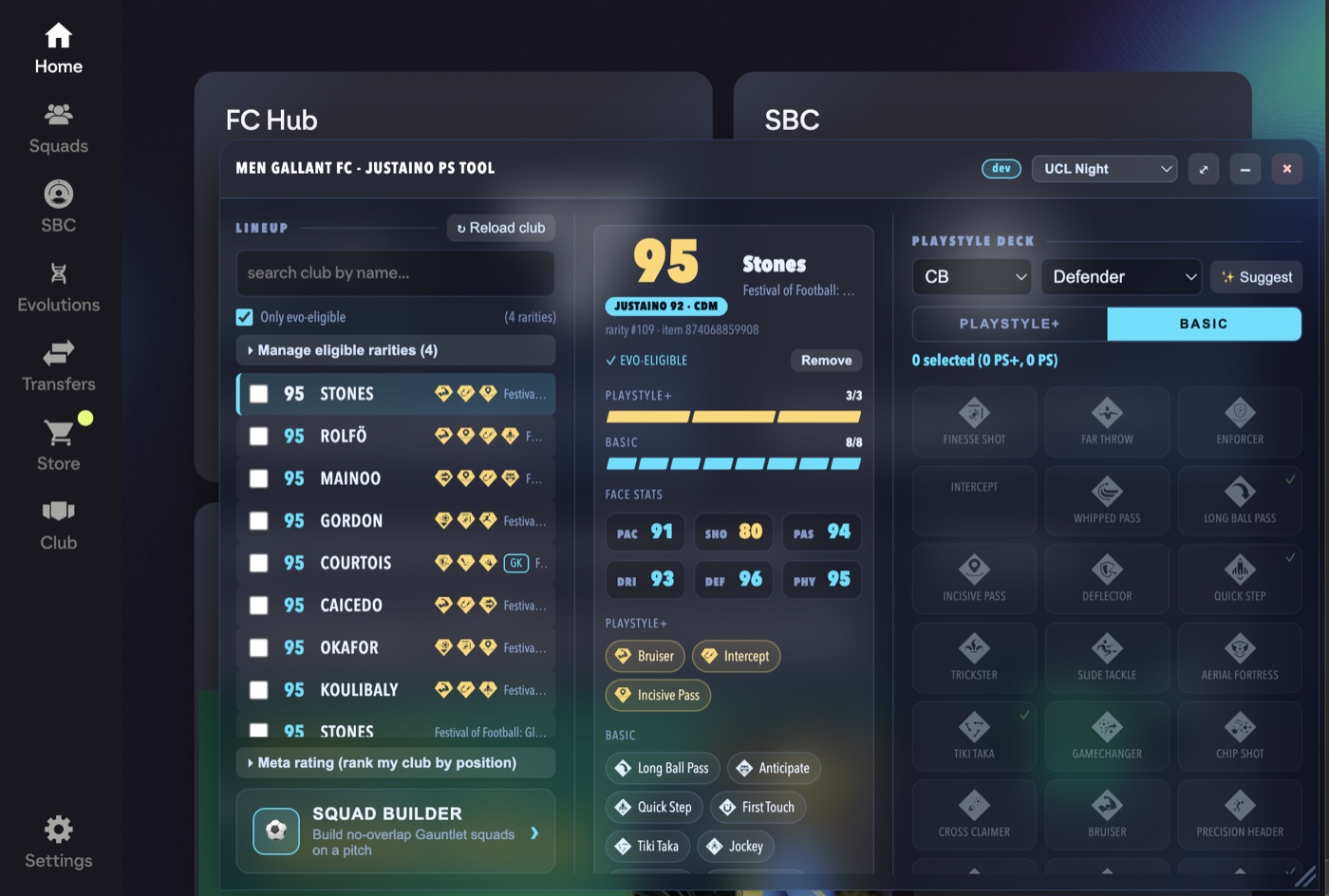Select the Whipped Pass playstyle card
This screenshot has height=896, width=1329.
(x=1107, y=501)
